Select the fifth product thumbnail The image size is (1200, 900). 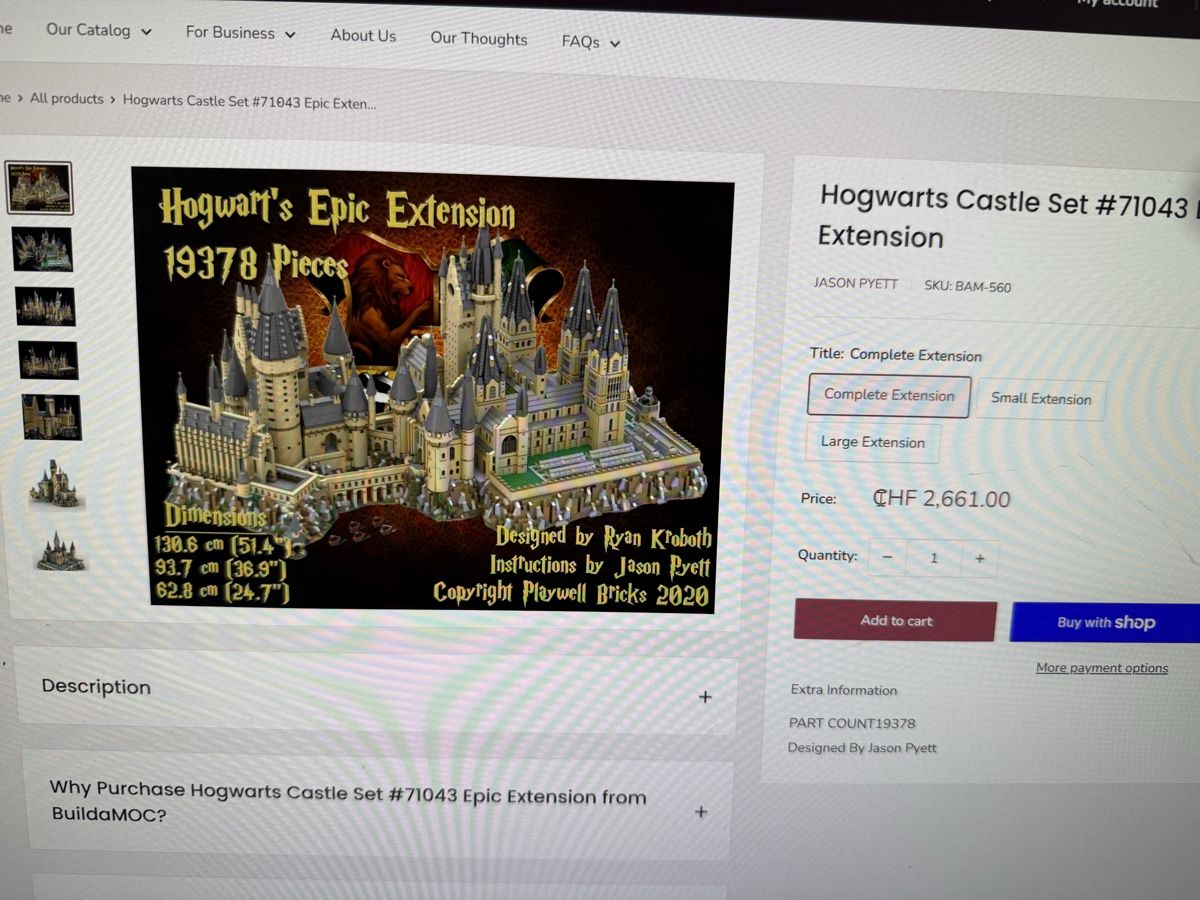coord(52,417)
